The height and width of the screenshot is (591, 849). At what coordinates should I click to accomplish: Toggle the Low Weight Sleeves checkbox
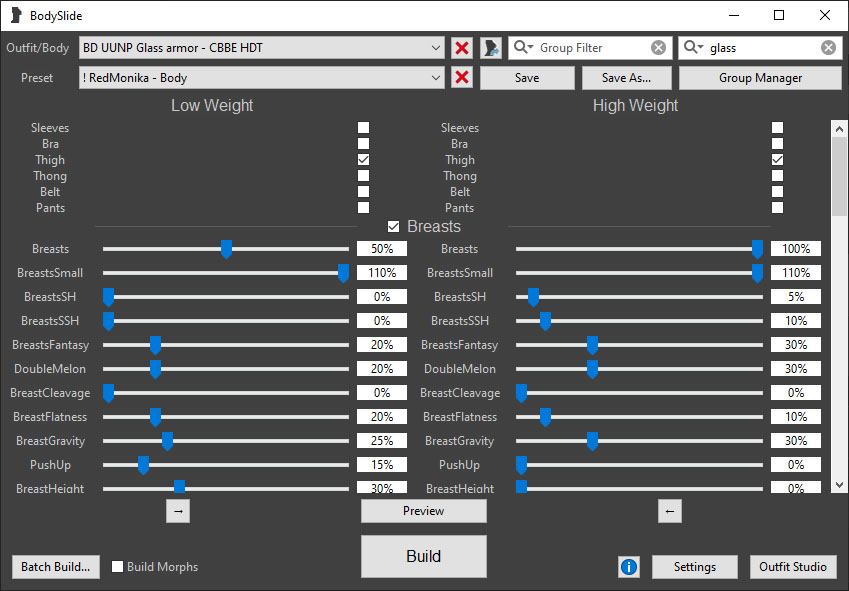click(x=363, y=128)
